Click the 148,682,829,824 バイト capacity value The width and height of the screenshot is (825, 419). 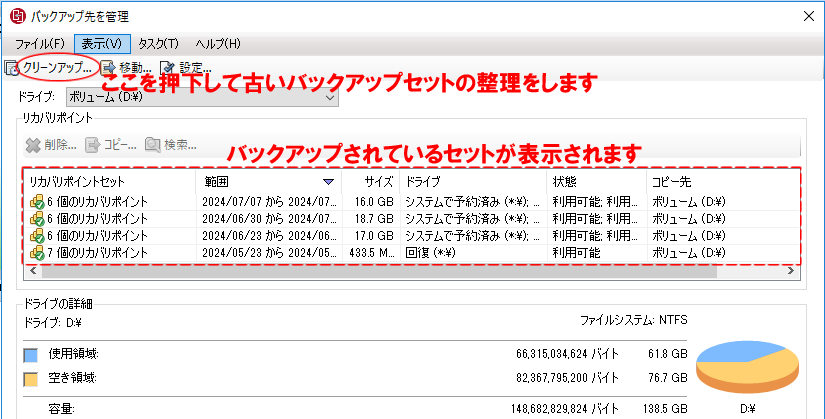coord(565,409)
